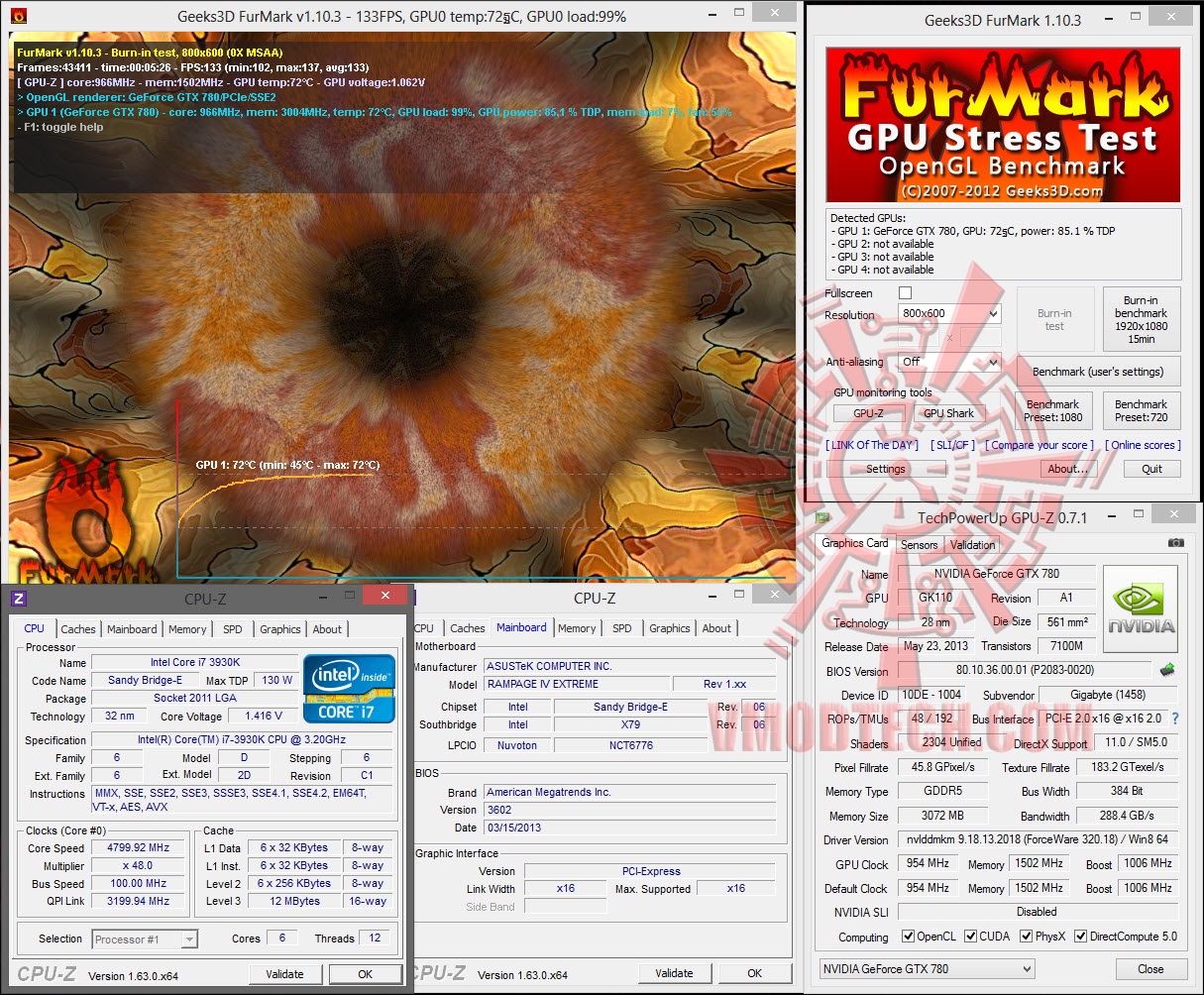The width and height of the screenshot is (1204, 995).
Task: Click the Driver Version field in GPU-Z
Action: (x=1037, y=839)
